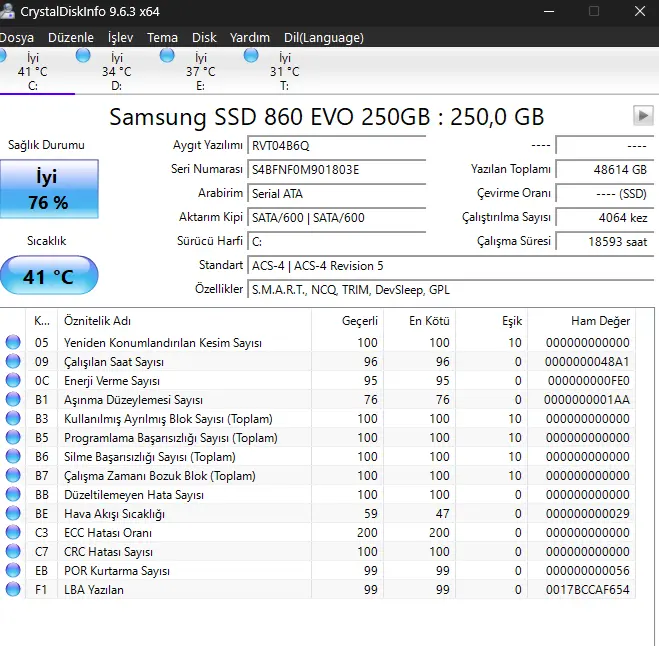The image size is (659, 646).
Task: Click the En Kötü column header
Action: pos(419,321)
